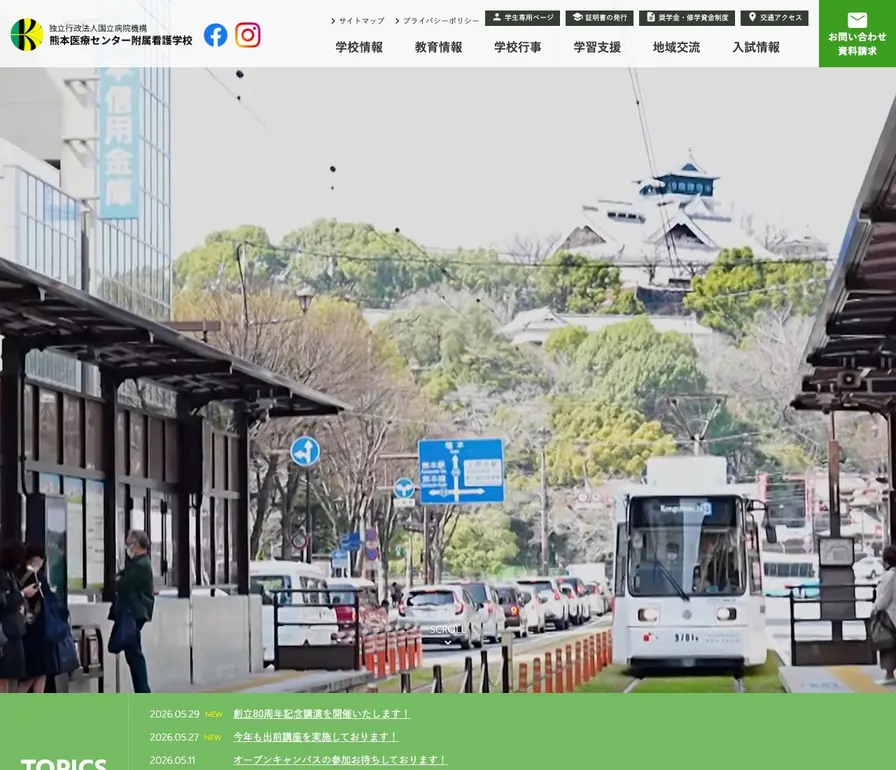Open the school's Instagram page icon

click(248, 35)
